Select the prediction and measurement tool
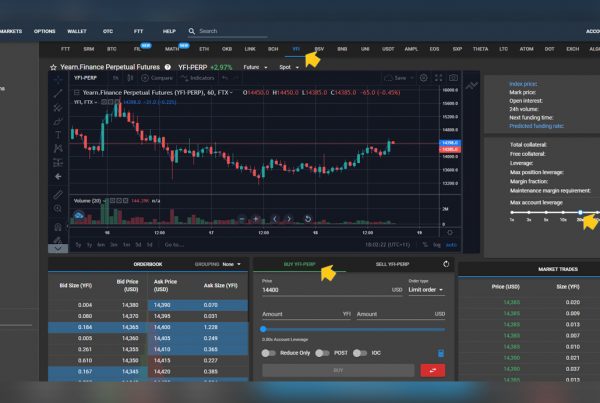This screenshot has width=600, height=403. coord(58,163)
